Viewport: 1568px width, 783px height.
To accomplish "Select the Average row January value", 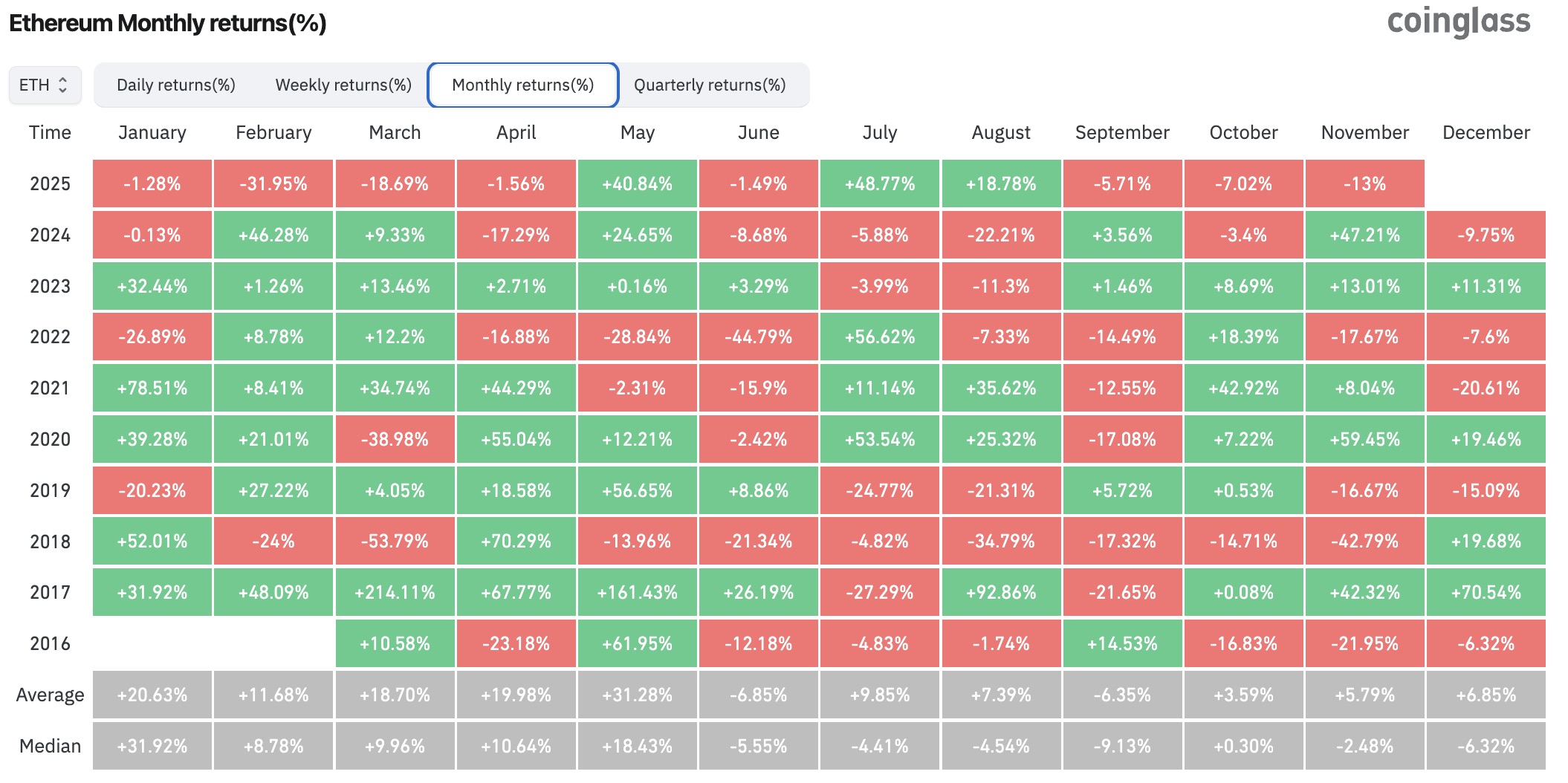I will pyautogui.click(x=152, y=695).
